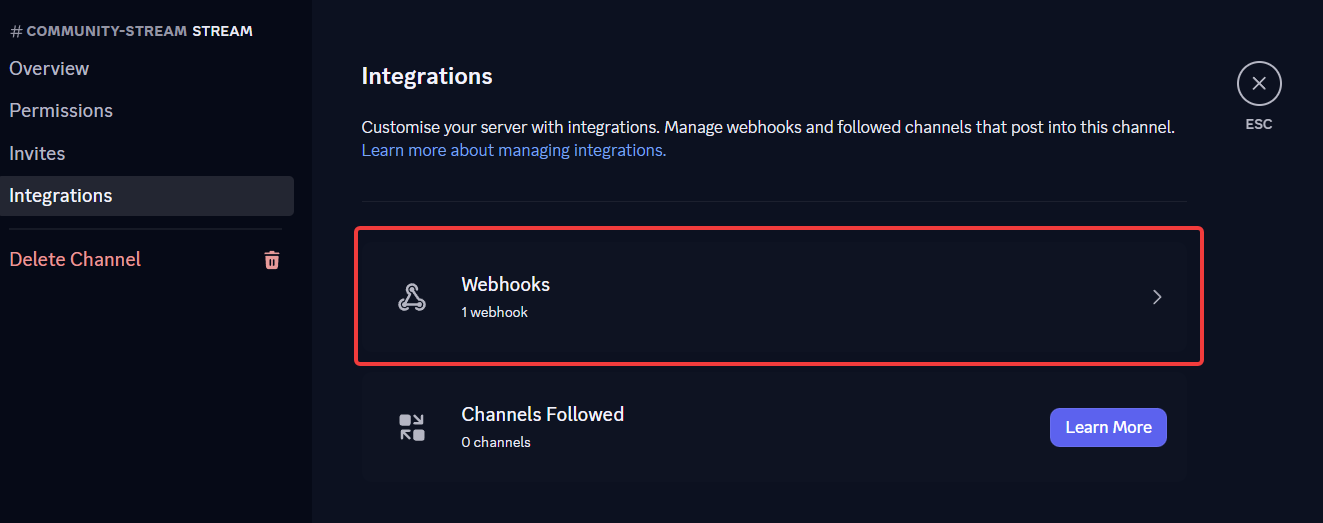Image resolution: width=1323 pixels, height=523 pixels.
Task: Close settings with the circled X icon
Action: coord(1259,84)
